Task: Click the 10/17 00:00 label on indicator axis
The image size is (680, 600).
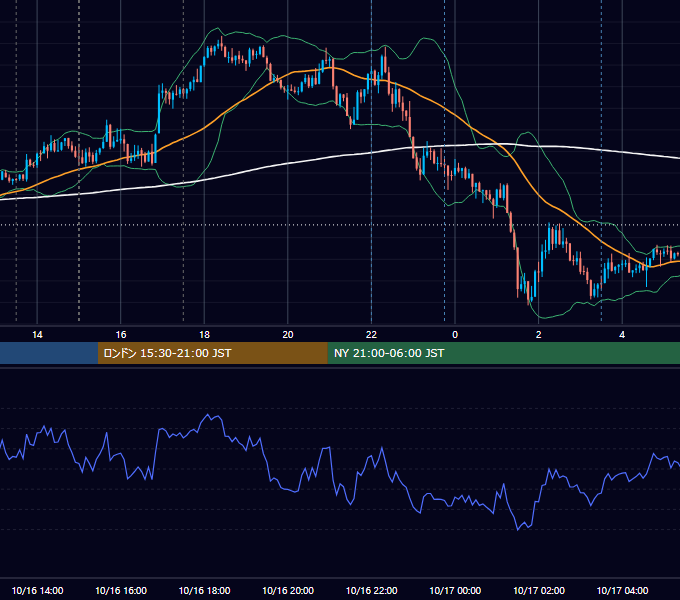Action: [x=455, y=590]
